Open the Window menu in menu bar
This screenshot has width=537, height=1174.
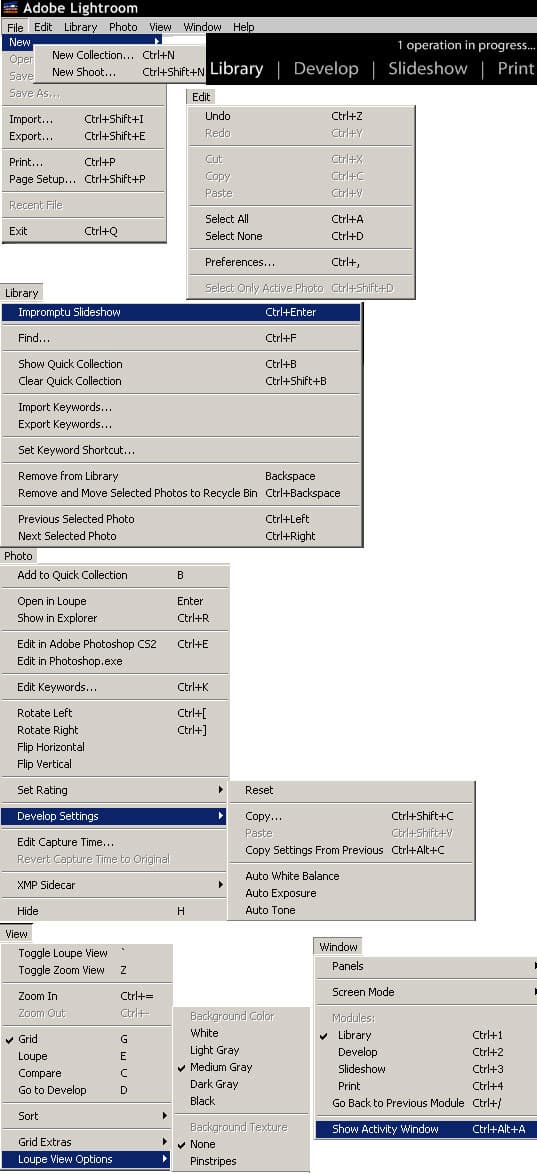pos(202,27)
